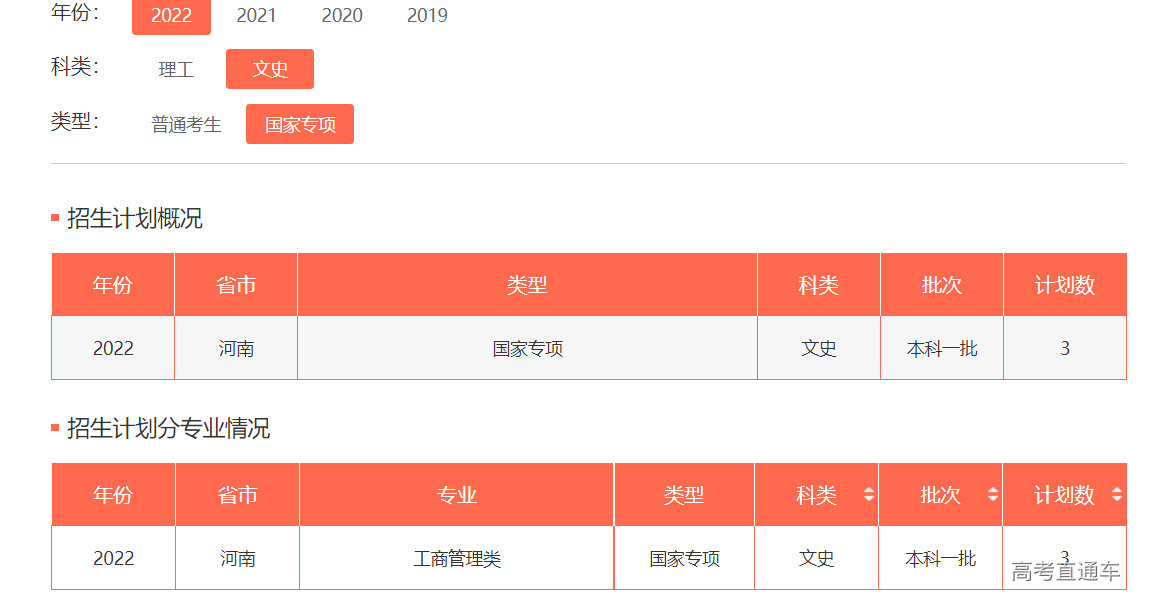Sort by 科类 column arrow icon
This screenshot has width=1149, height=611.
868,495
